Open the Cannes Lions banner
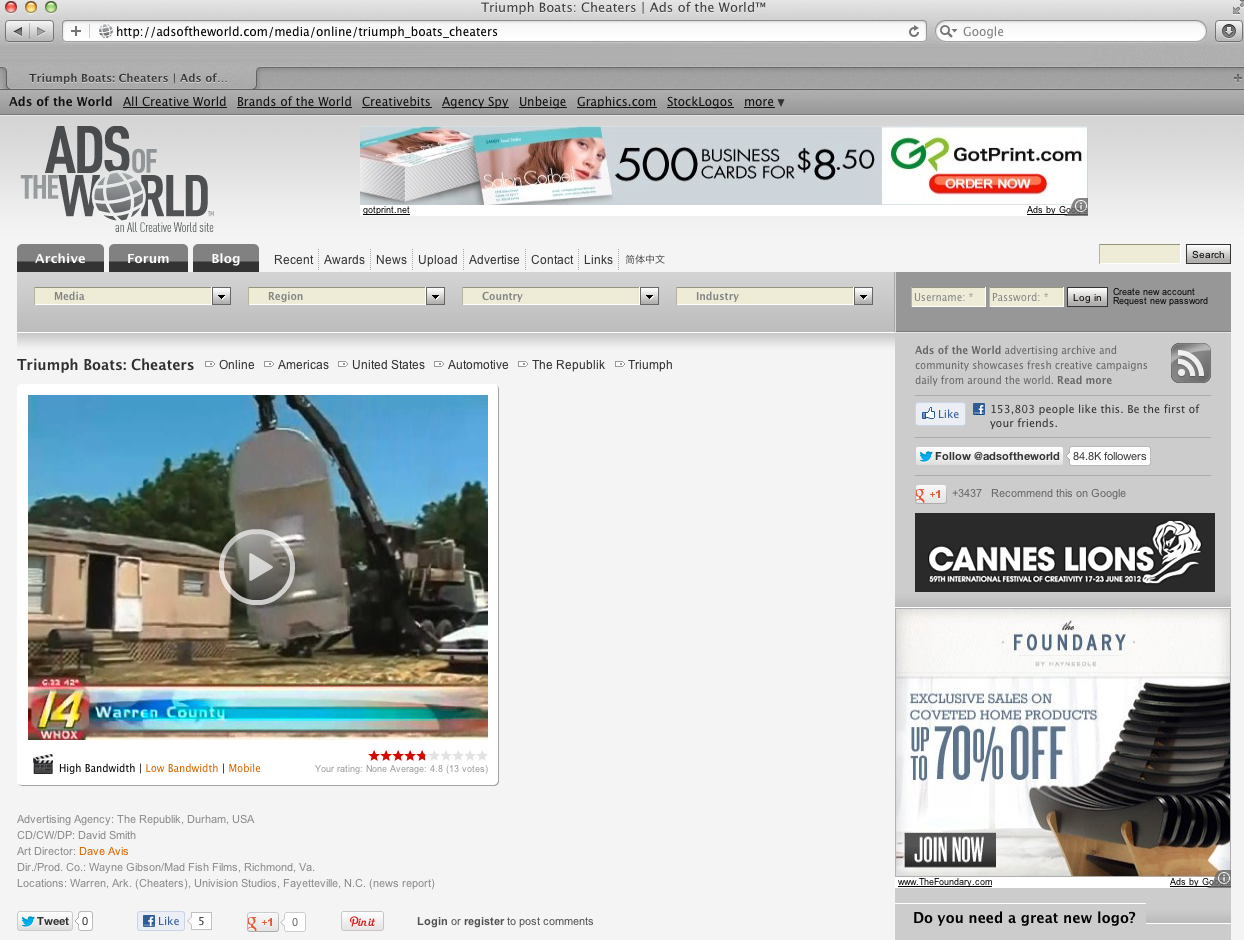This screenshot has width=1244, height=940. [1065, 552]
